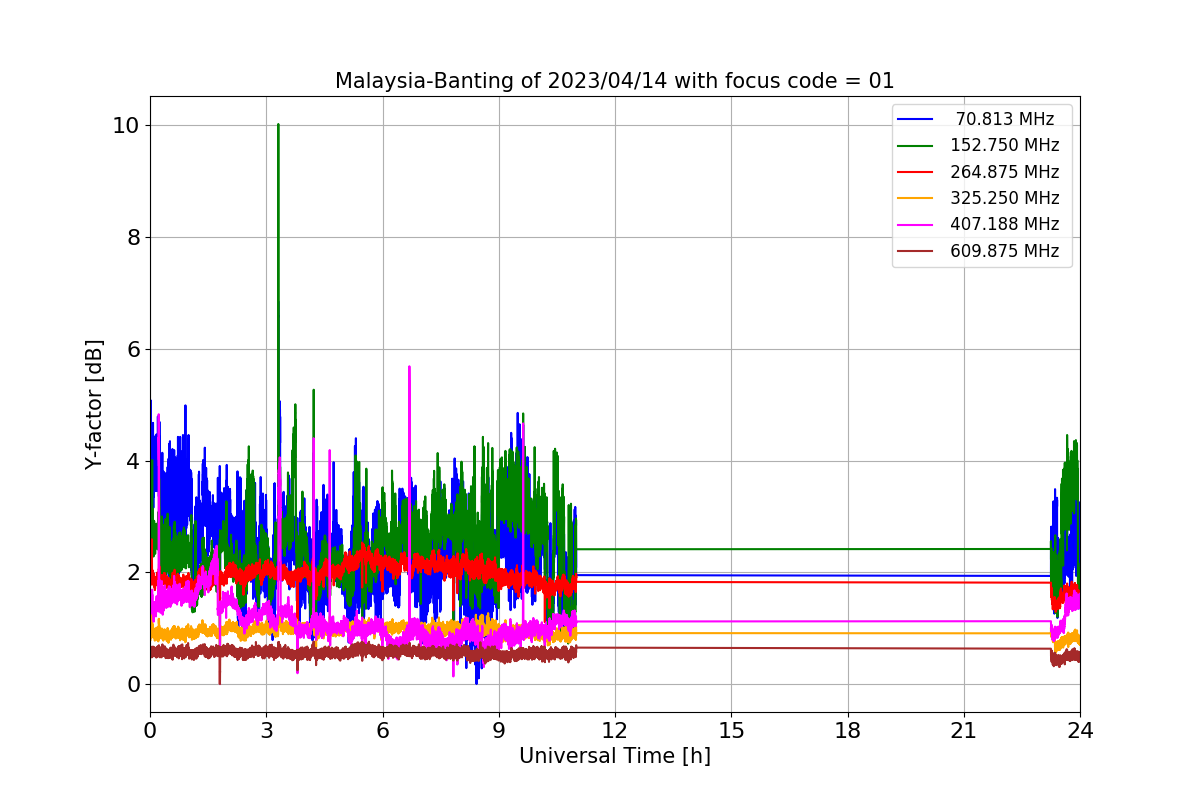
Task: Click the tall green spike peak near 10 dB
Action: [278, 126]
